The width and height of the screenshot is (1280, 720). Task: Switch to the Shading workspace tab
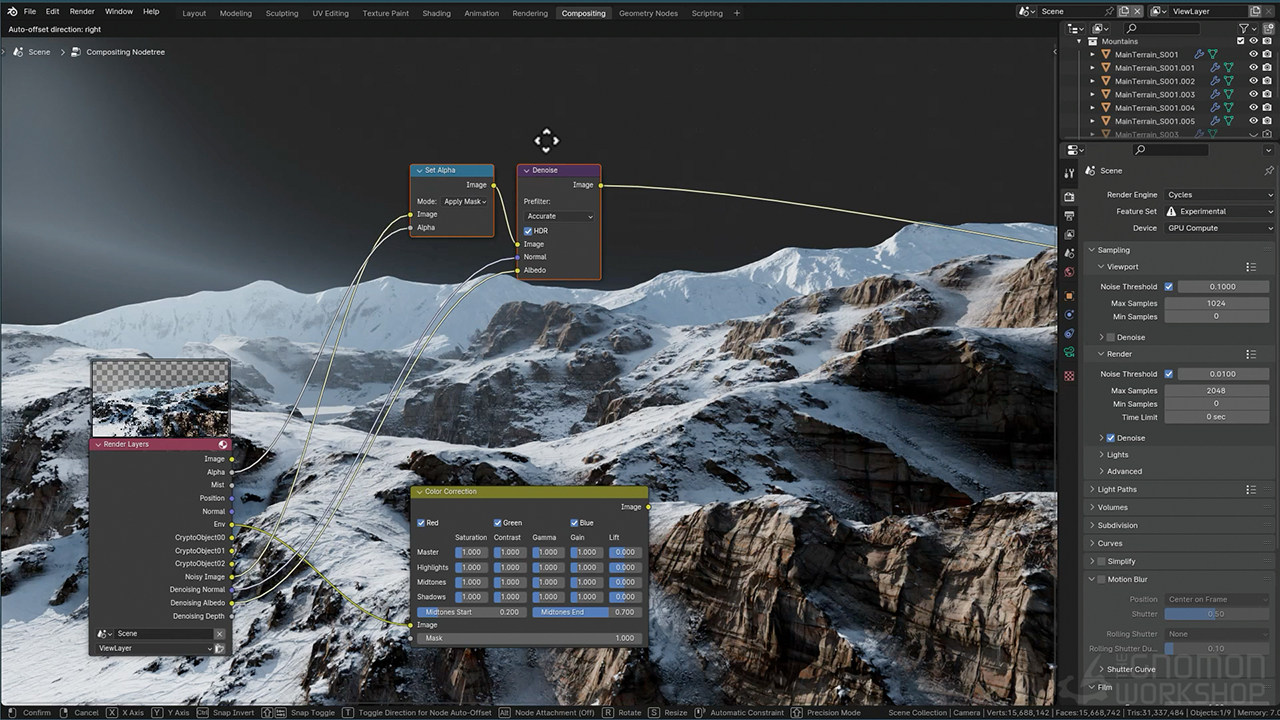point(436,13)
